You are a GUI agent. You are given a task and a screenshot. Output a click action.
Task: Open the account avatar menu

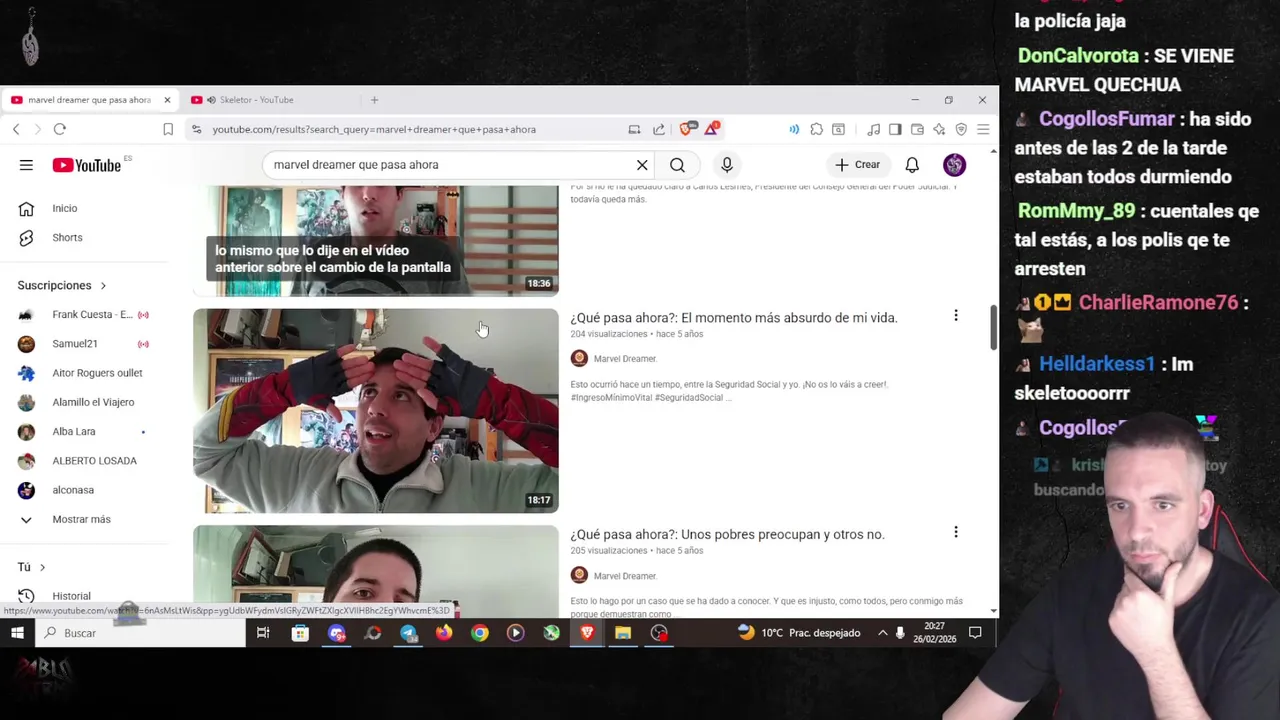(955, 165)
